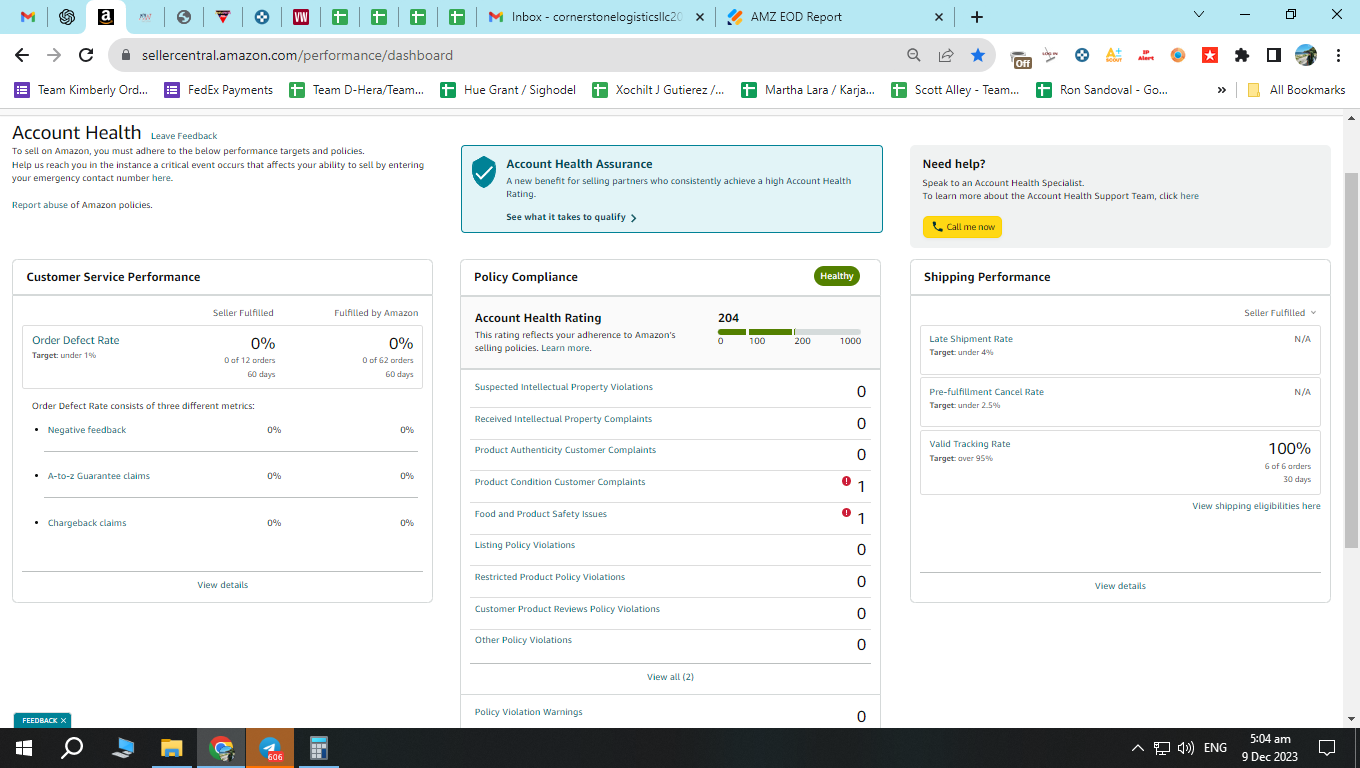Switch to the AMZ EOD Report tab

[x=835, y=17]
